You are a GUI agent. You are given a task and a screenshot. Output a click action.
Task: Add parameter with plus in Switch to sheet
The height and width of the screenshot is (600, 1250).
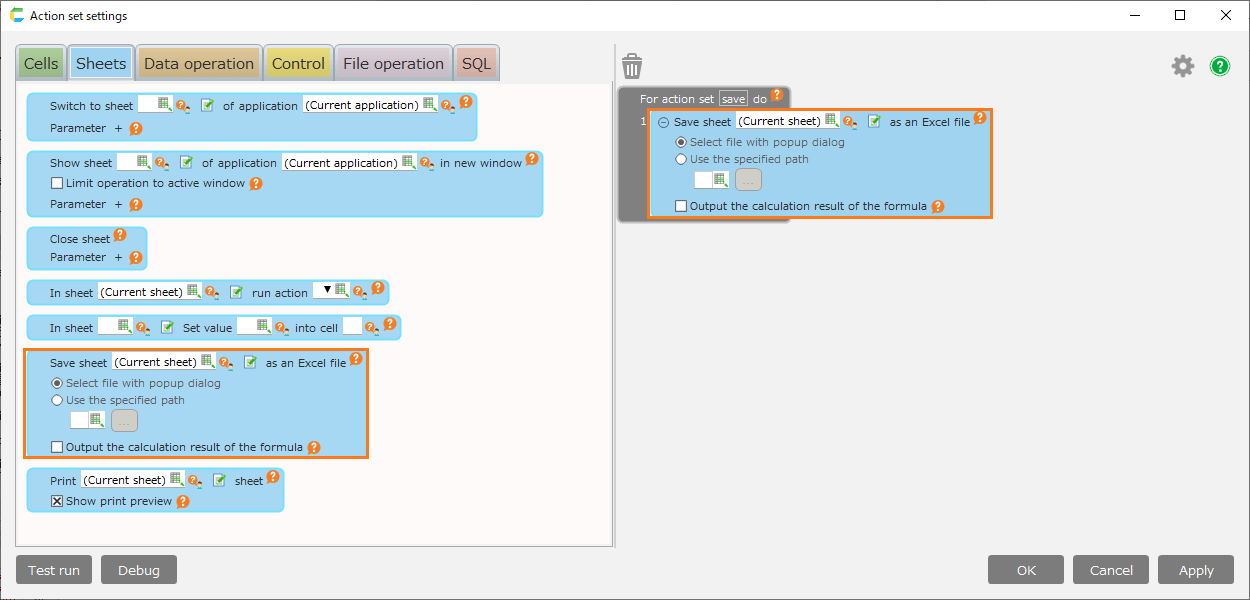118,128
